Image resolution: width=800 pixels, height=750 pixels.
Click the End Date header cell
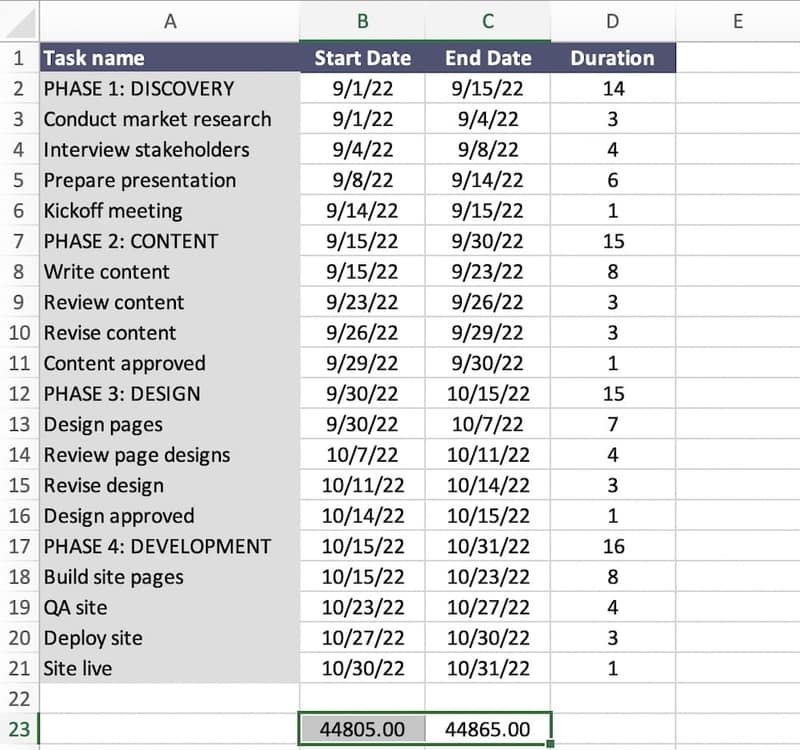[487, 58]
